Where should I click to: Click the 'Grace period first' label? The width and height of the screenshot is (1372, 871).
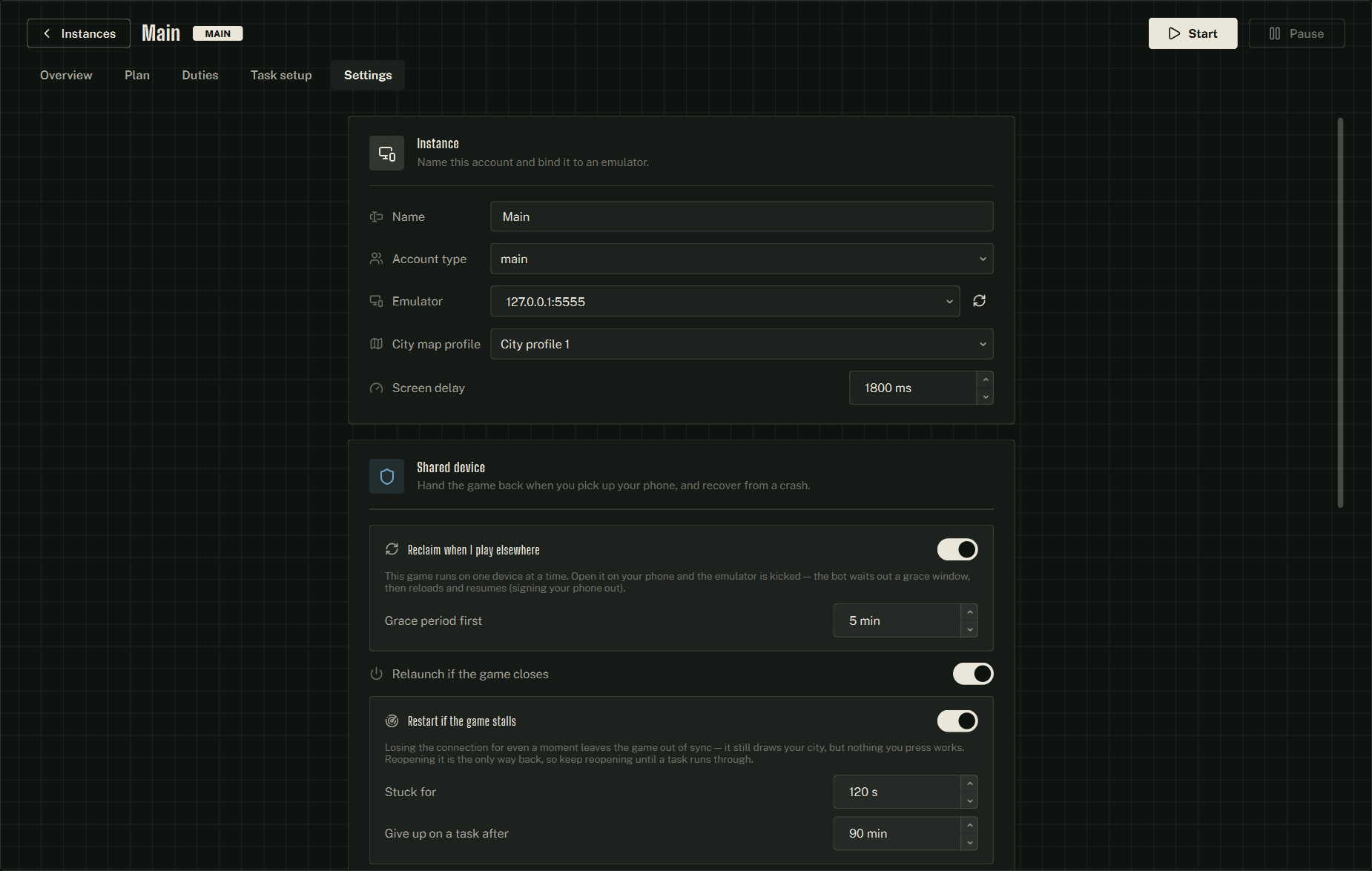click(433, 620)
